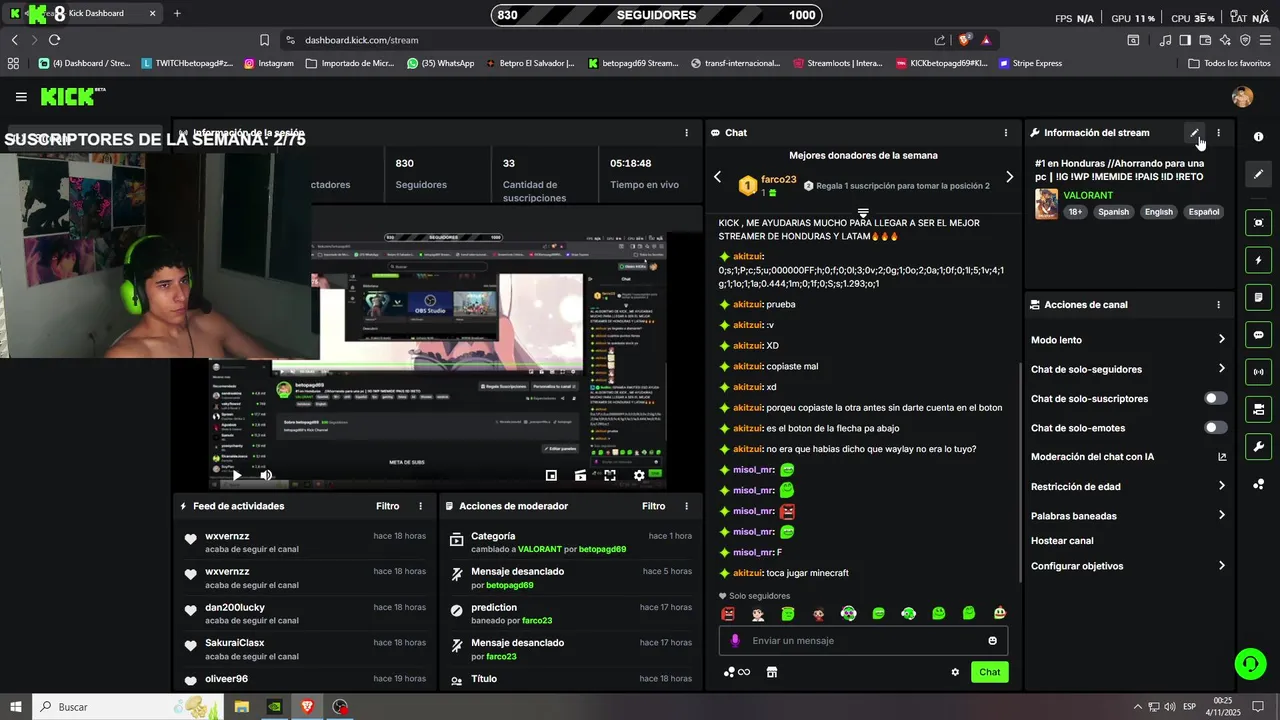Open File Explorer from taskbar
The height and width of the screenshot is (720, 1280).
pyautogui.click(x=241, y=707)
